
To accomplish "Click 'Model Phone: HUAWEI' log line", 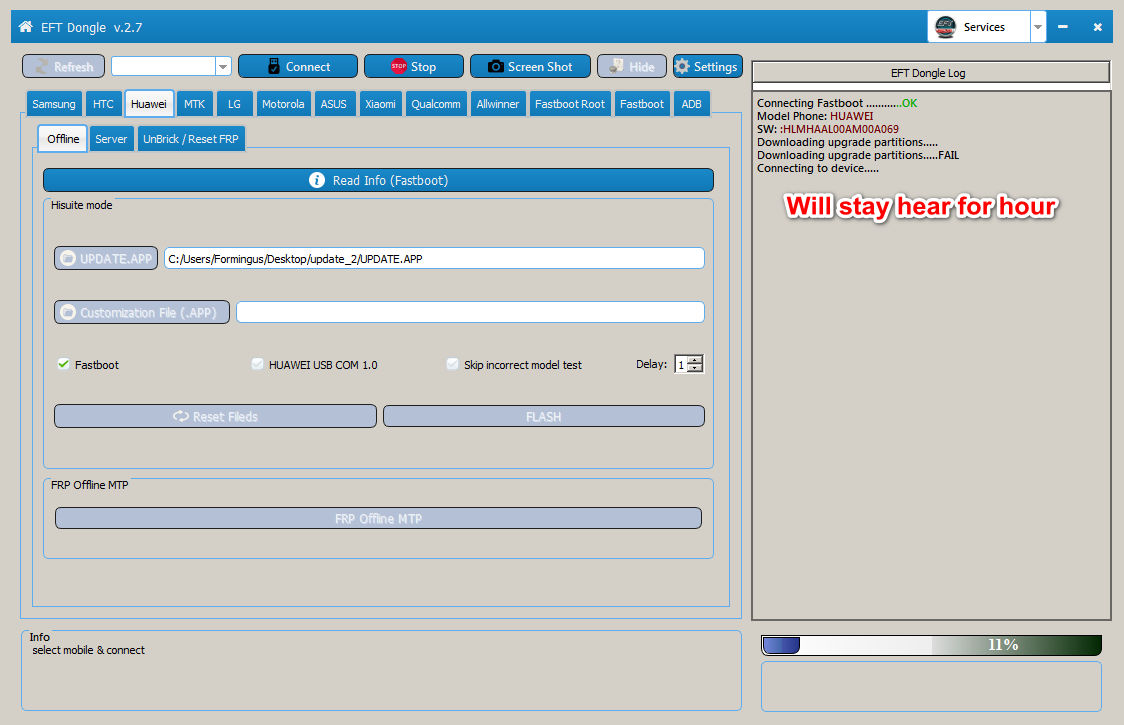I will (x=815, y=116).
